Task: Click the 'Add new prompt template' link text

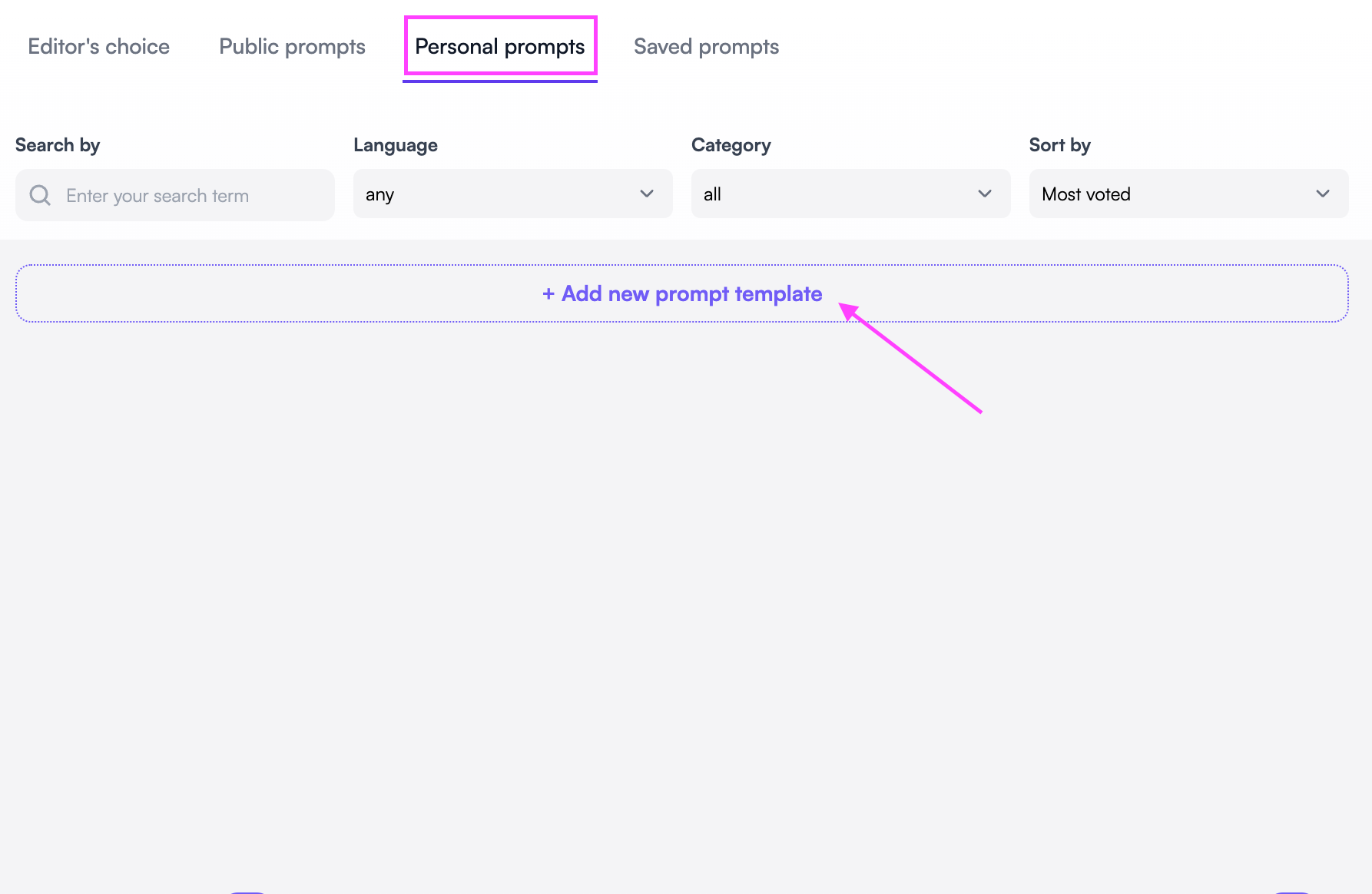Action: [x=691, y=293]
